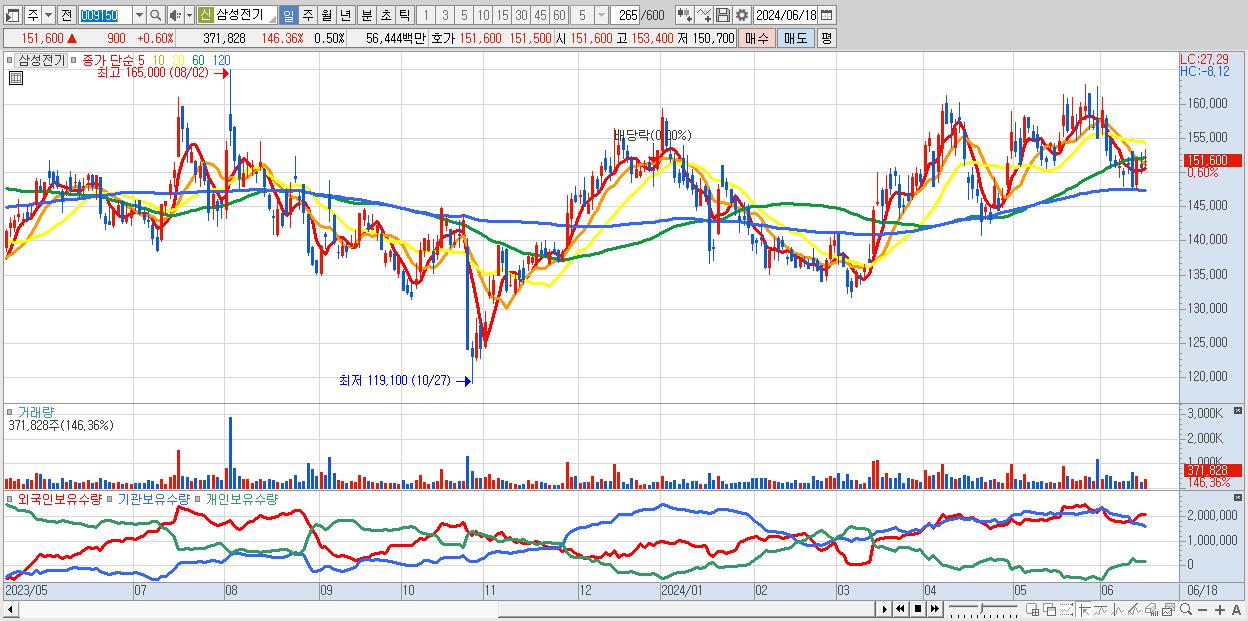Expand the speaker icon dropdown arrow
The width and height of the screenshot is (1248, 621).
189,15
